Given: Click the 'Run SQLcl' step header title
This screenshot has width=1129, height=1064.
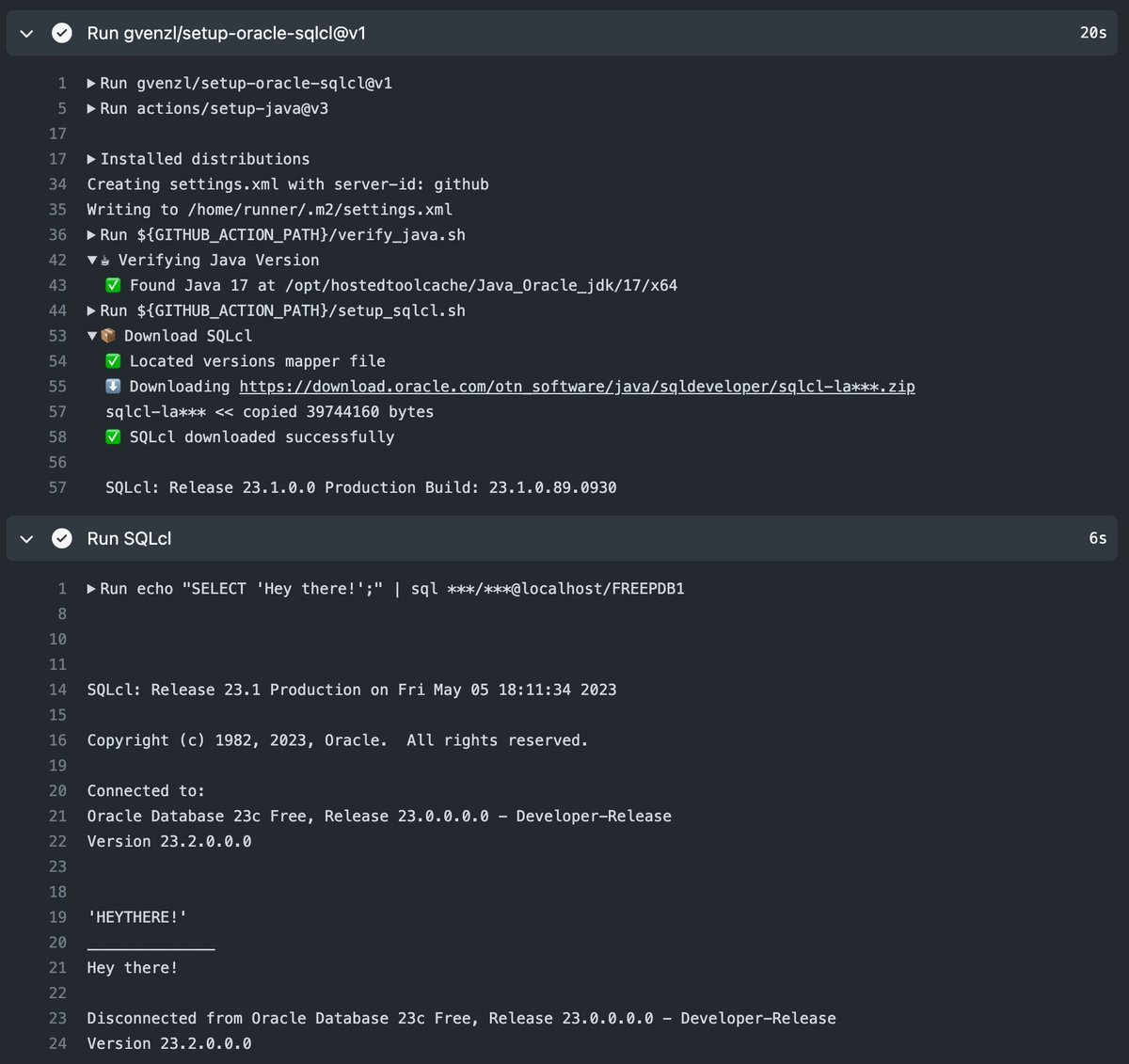Looking at the screenshot, I should pos(129,539).
